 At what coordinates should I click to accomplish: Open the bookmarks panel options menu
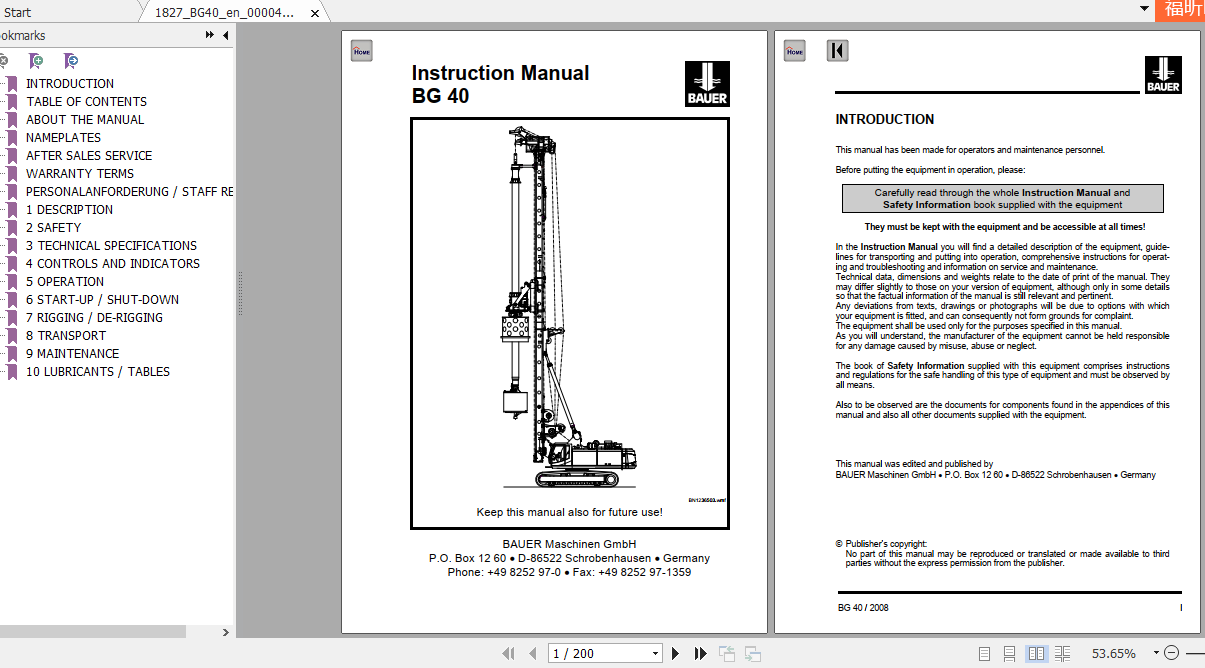tap(208, 35)
